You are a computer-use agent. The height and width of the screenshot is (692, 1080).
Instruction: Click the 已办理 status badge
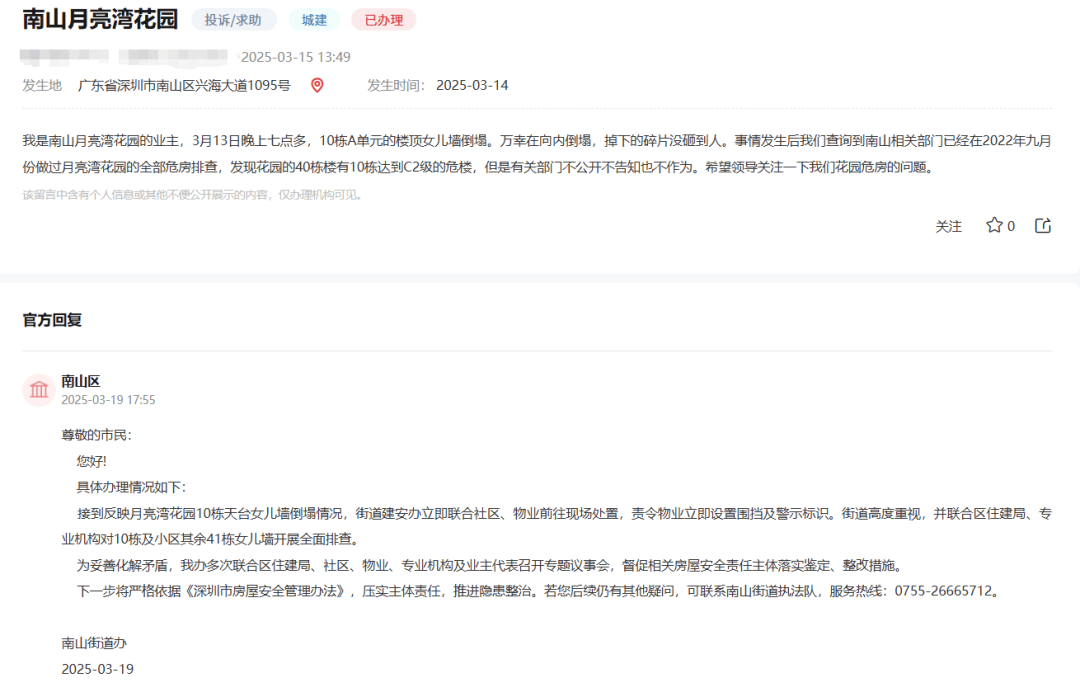pyautogui.click(x=383, y=20)
